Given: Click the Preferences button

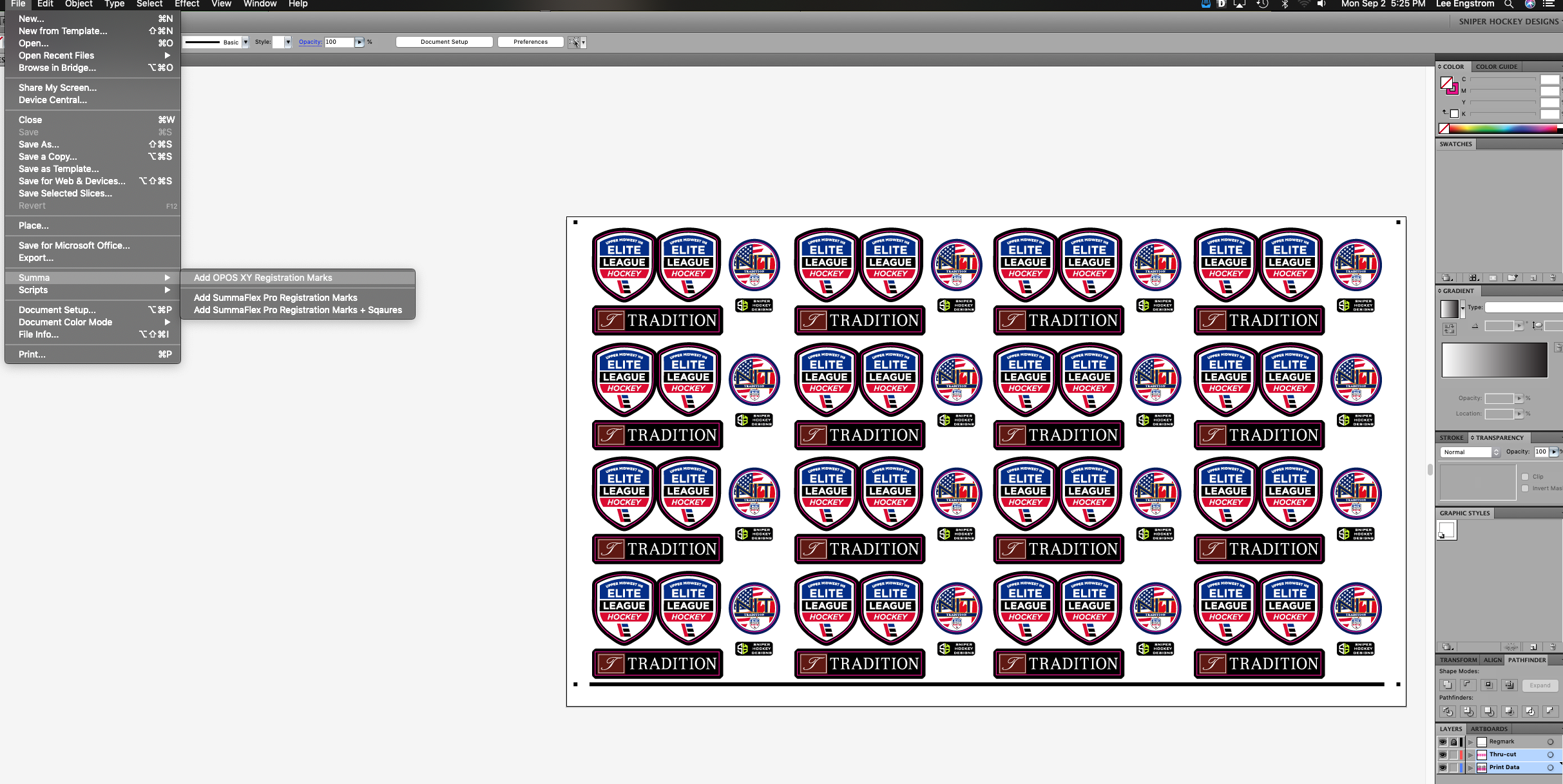Looking at the screenshot, I should pos(531,42).
